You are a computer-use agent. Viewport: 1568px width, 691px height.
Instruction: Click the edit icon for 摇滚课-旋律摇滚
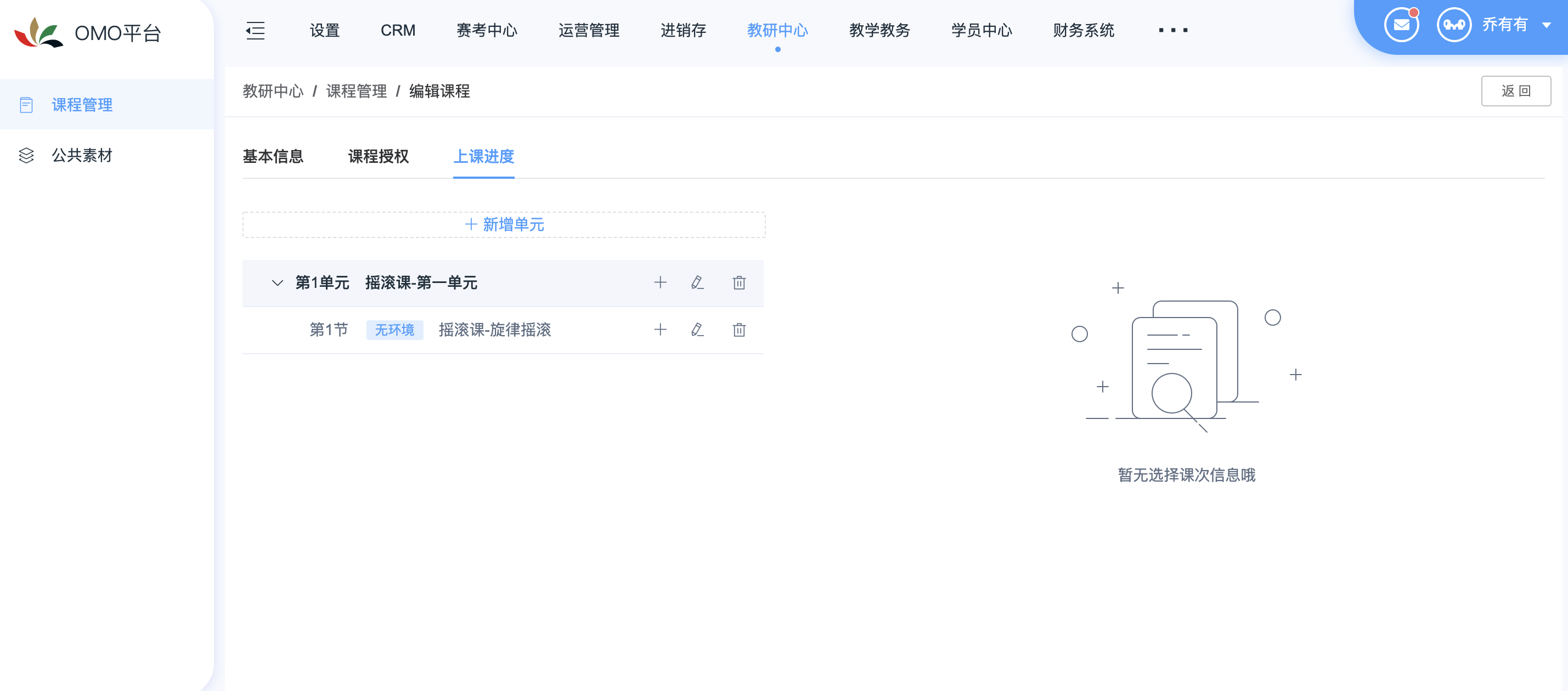click(698, 329)
